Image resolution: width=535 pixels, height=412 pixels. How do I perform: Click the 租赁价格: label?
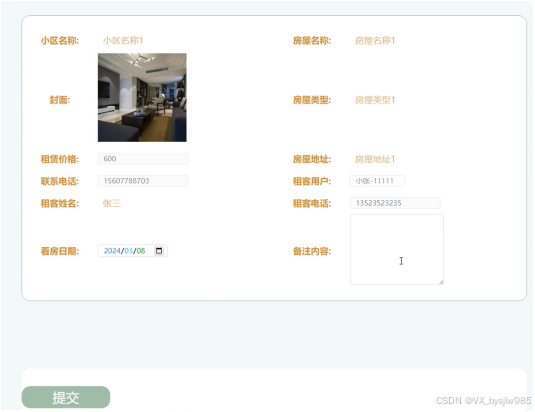[x=60, y=159]
